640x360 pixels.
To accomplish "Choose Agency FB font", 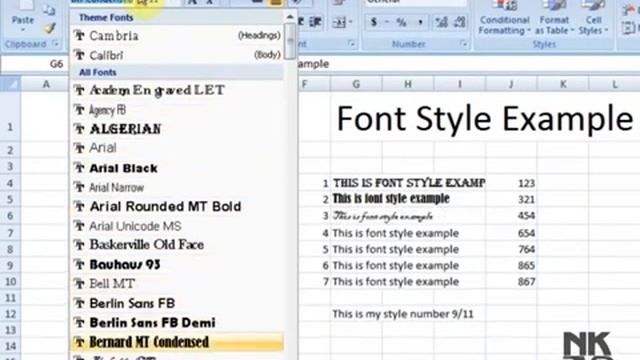I will 177,109.
